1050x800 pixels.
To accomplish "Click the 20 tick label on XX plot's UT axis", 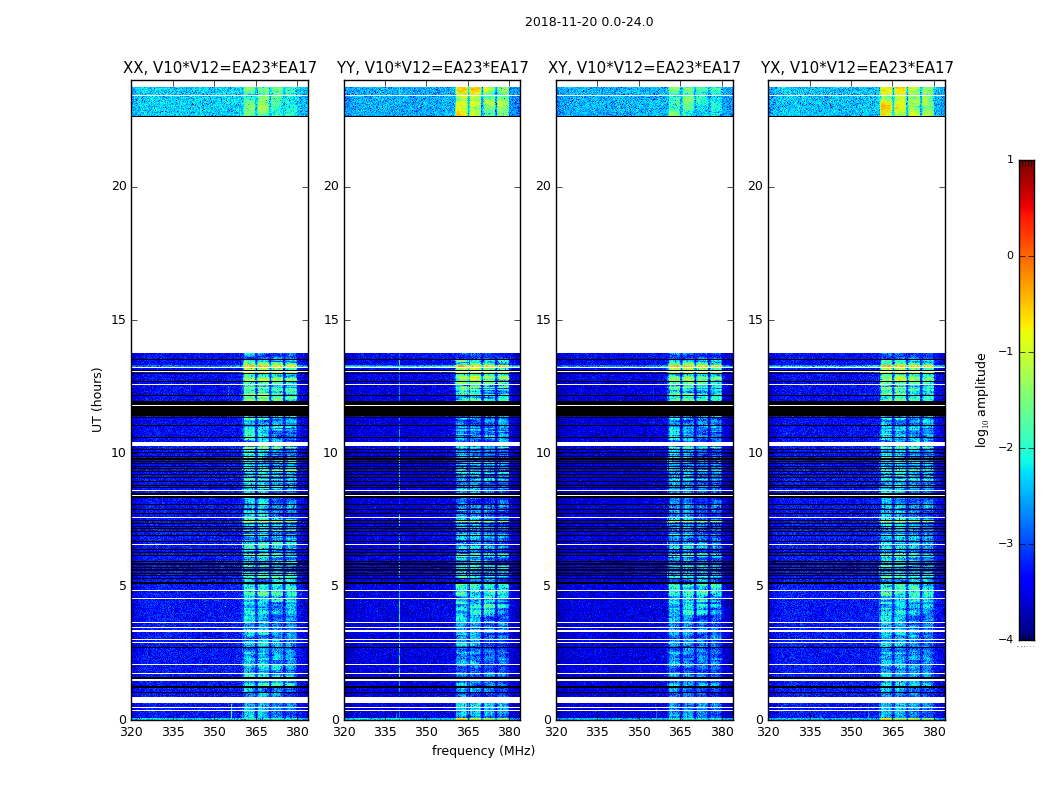I will tap(119, 186).
